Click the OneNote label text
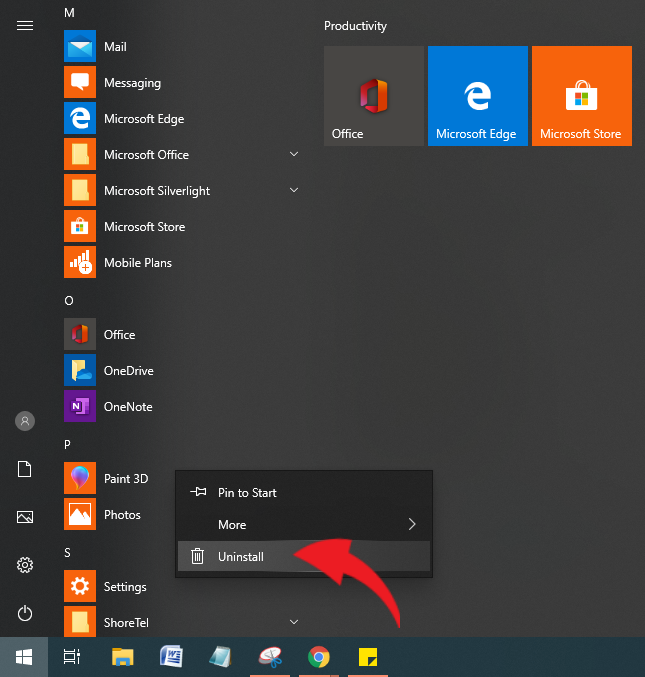 coord(128,407)
